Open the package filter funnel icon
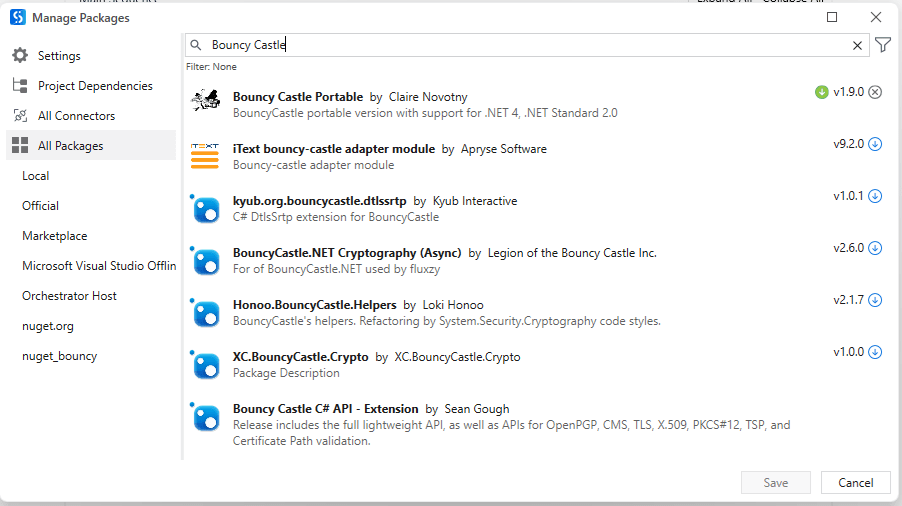Viewport: 902px width, 506px height. [x=883, y=45]
